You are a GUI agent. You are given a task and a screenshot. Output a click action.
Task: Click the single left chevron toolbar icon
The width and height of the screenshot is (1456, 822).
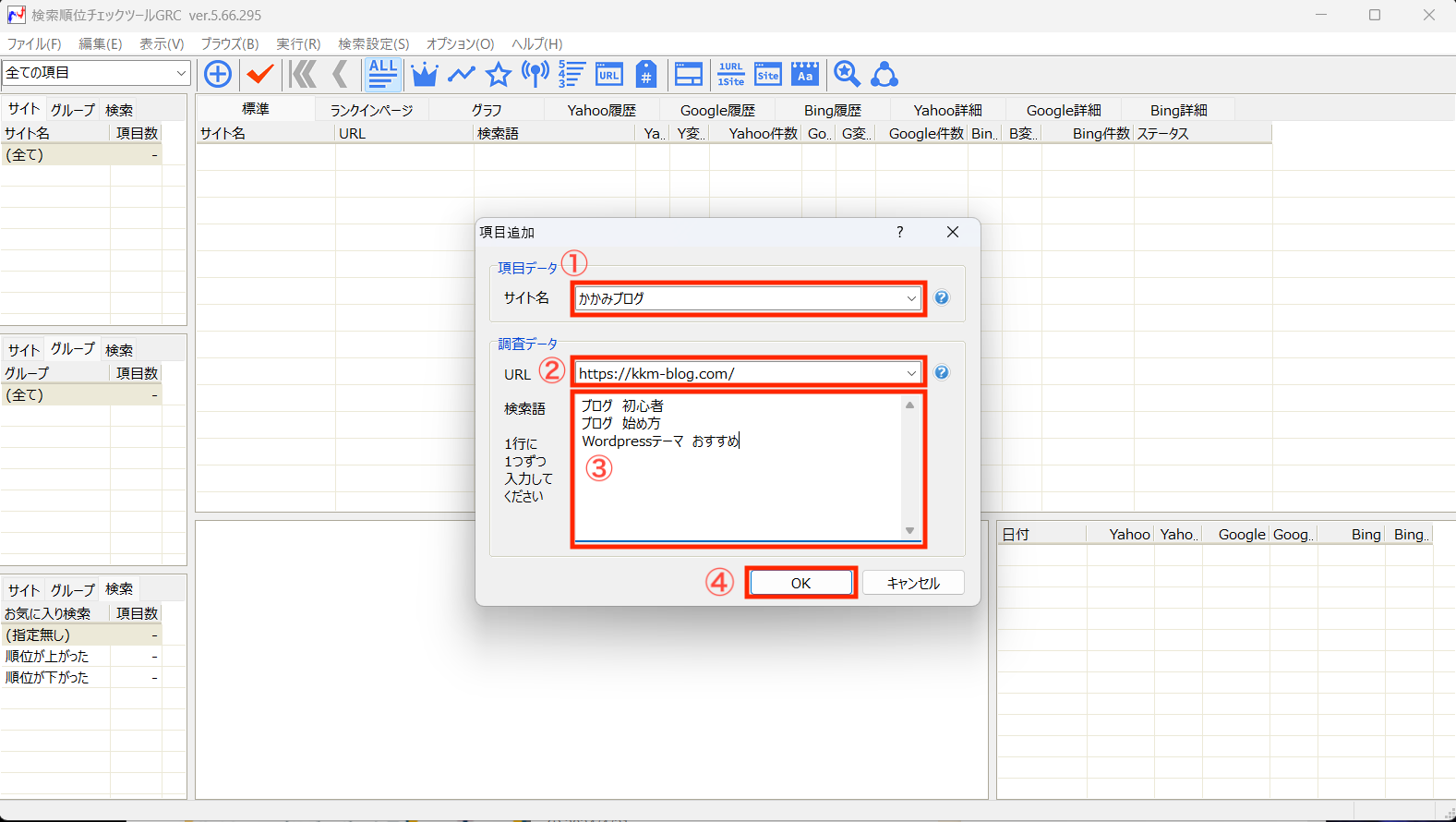[340, 74]
